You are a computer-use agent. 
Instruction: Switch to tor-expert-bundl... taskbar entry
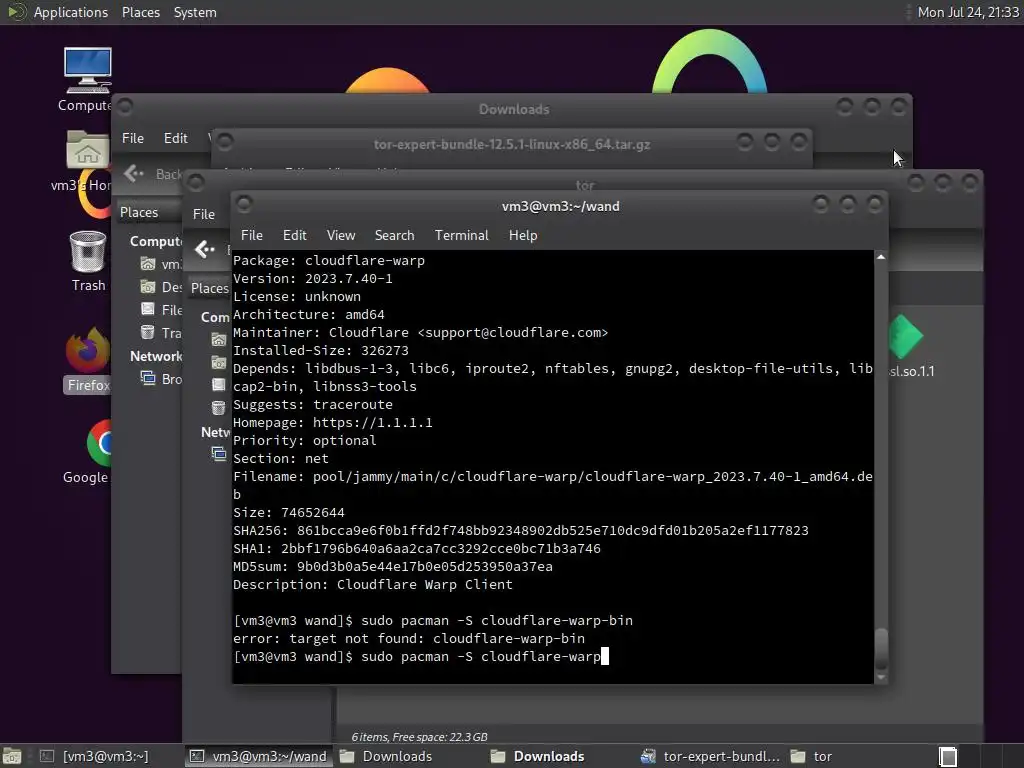(x=711, y=756)
